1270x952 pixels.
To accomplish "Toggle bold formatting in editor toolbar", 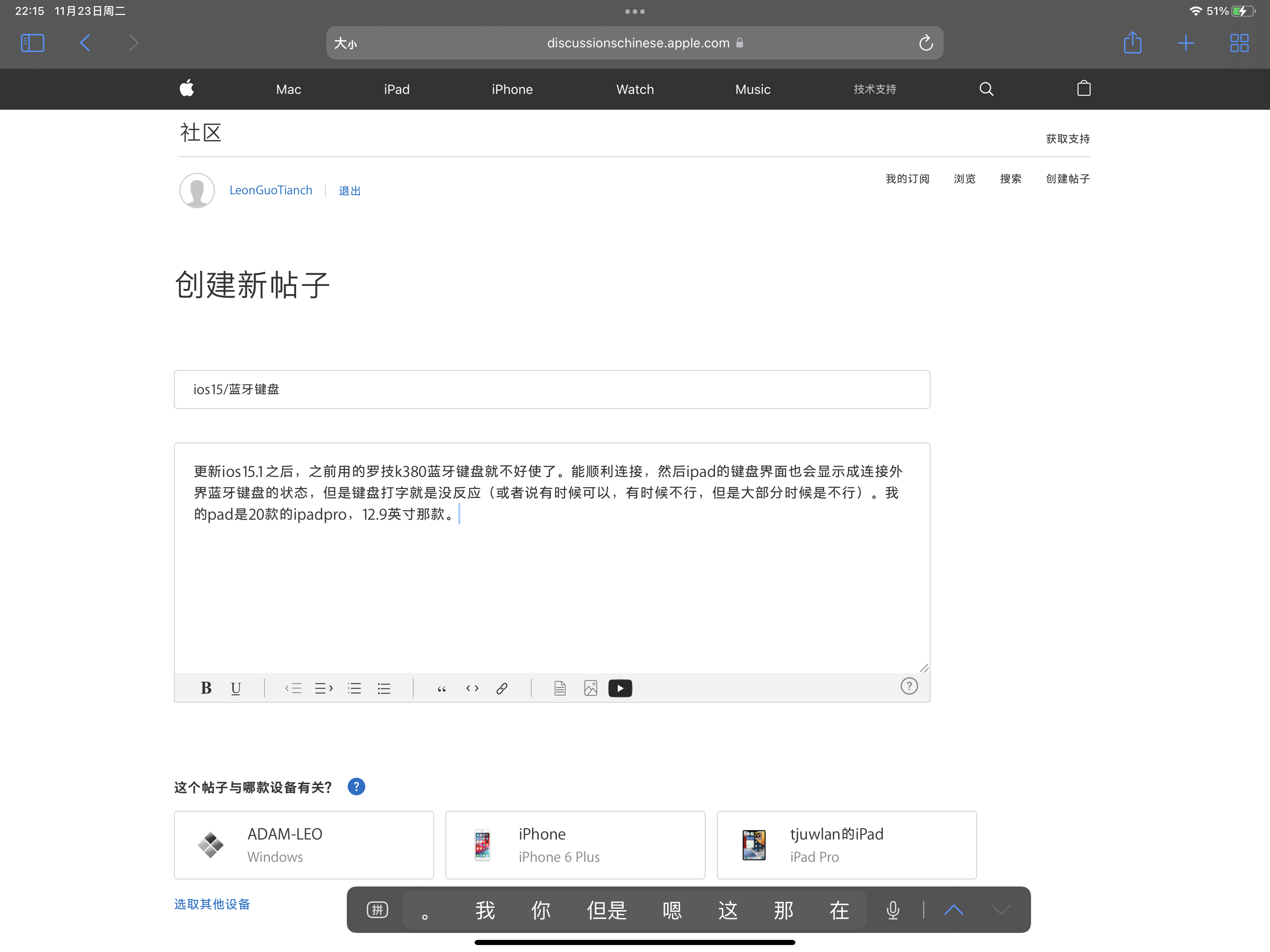I will pyautogui.click(x=205, y=688).
